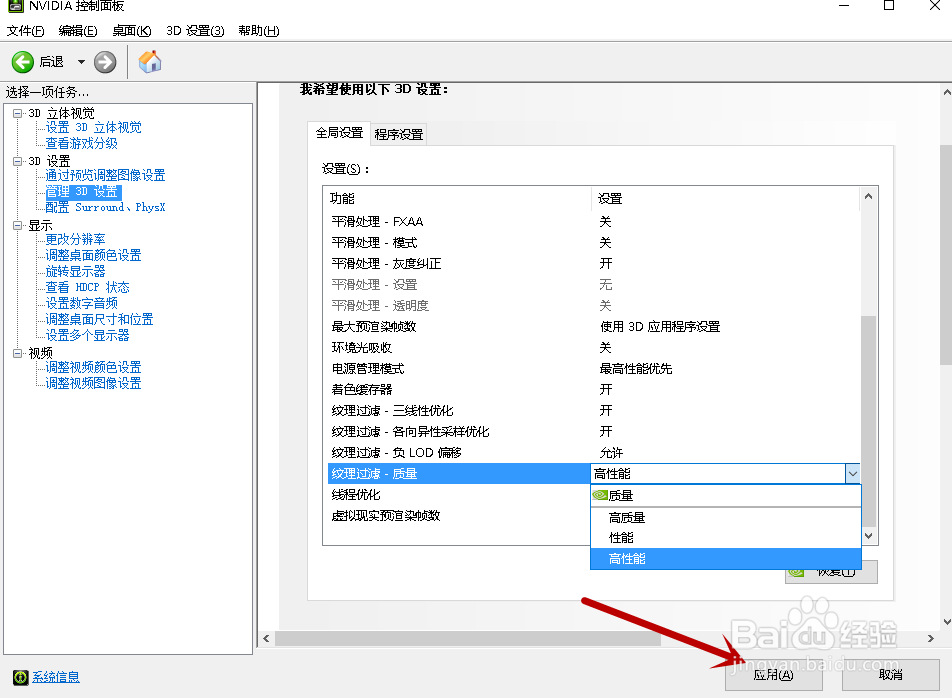Choose 质量 from the dropdown list
952x698 pixels.
[x=726, y=495]
